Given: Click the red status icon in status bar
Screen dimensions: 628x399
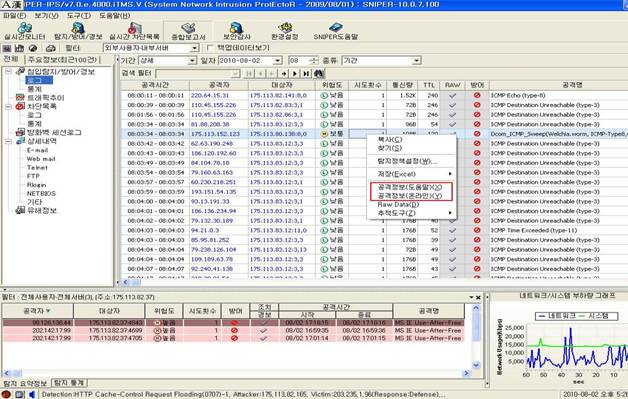Looking at the screenshot, I should 6,394.
